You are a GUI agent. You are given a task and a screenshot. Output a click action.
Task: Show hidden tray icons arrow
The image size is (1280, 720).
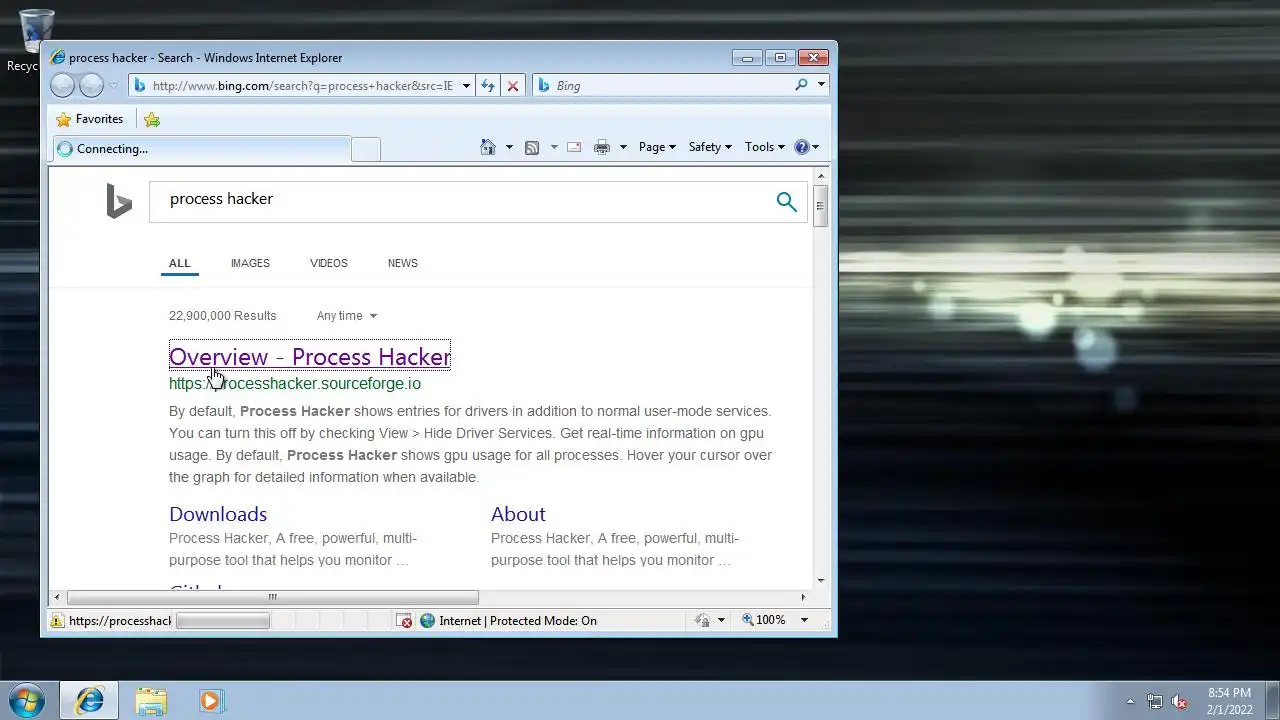coord(1130,701)
